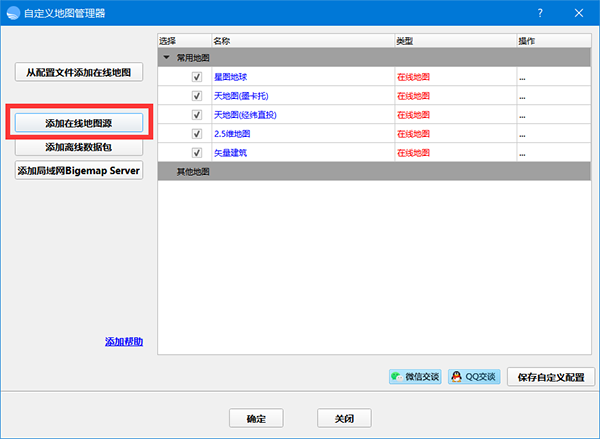
Task: Close the custom map manager window
Action: [x=579, y=13]
